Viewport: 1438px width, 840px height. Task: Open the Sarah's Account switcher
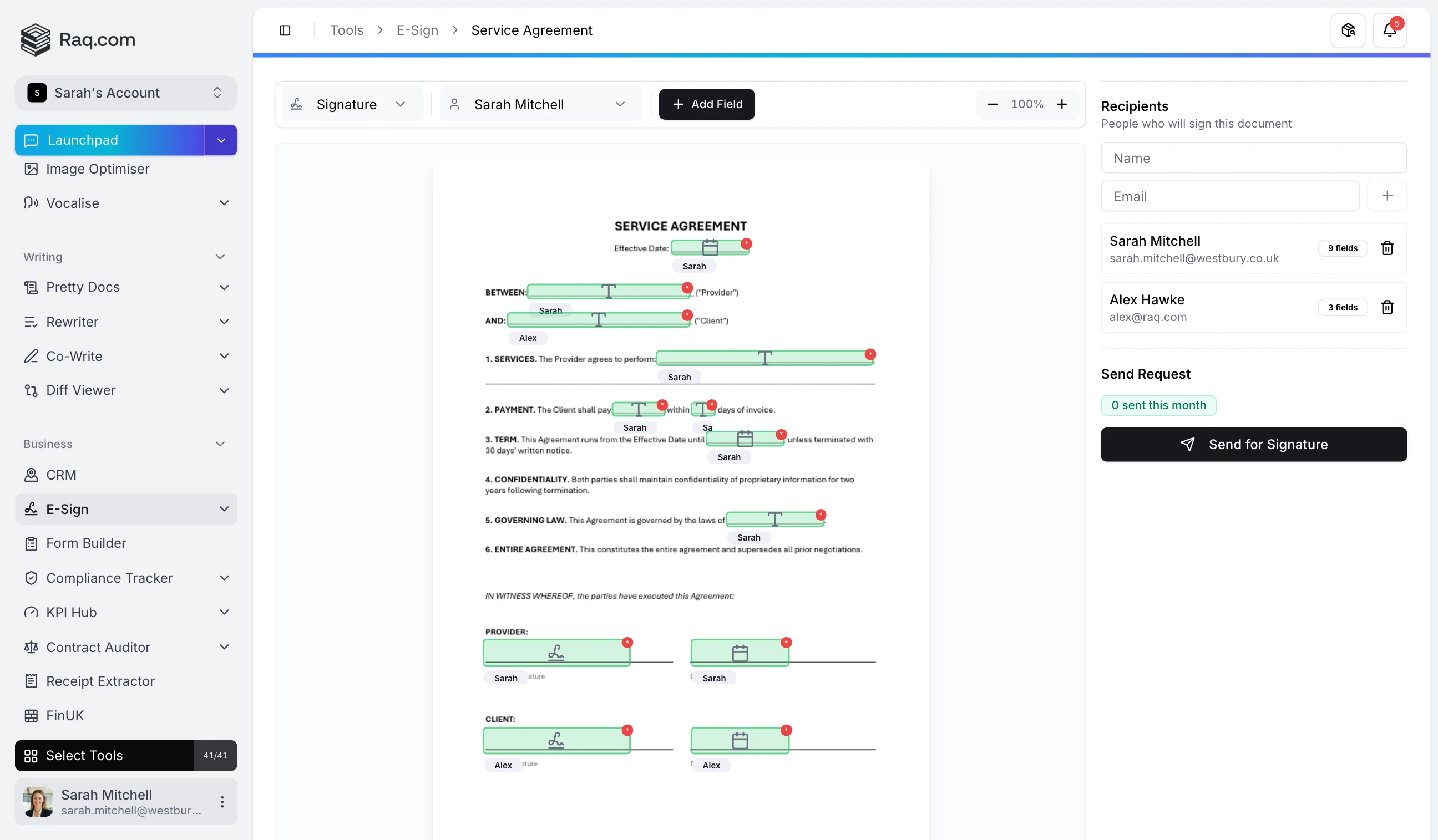pyautogui.click(x=125, y=93)
